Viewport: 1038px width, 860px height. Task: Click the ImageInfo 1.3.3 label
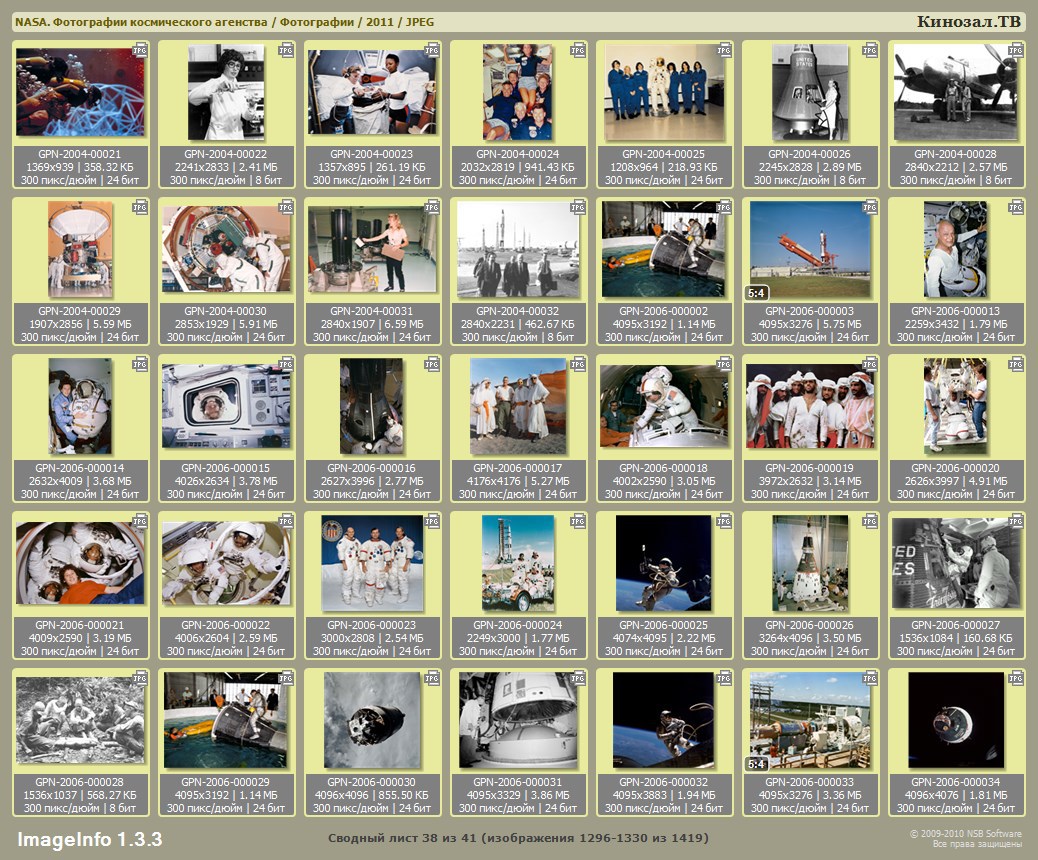[x=89, y=838]
